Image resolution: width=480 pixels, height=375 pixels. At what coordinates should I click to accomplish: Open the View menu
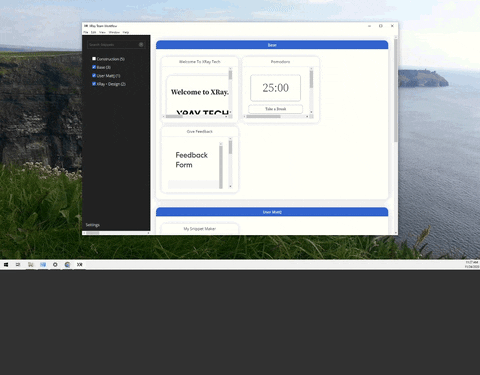pos(102,32)
